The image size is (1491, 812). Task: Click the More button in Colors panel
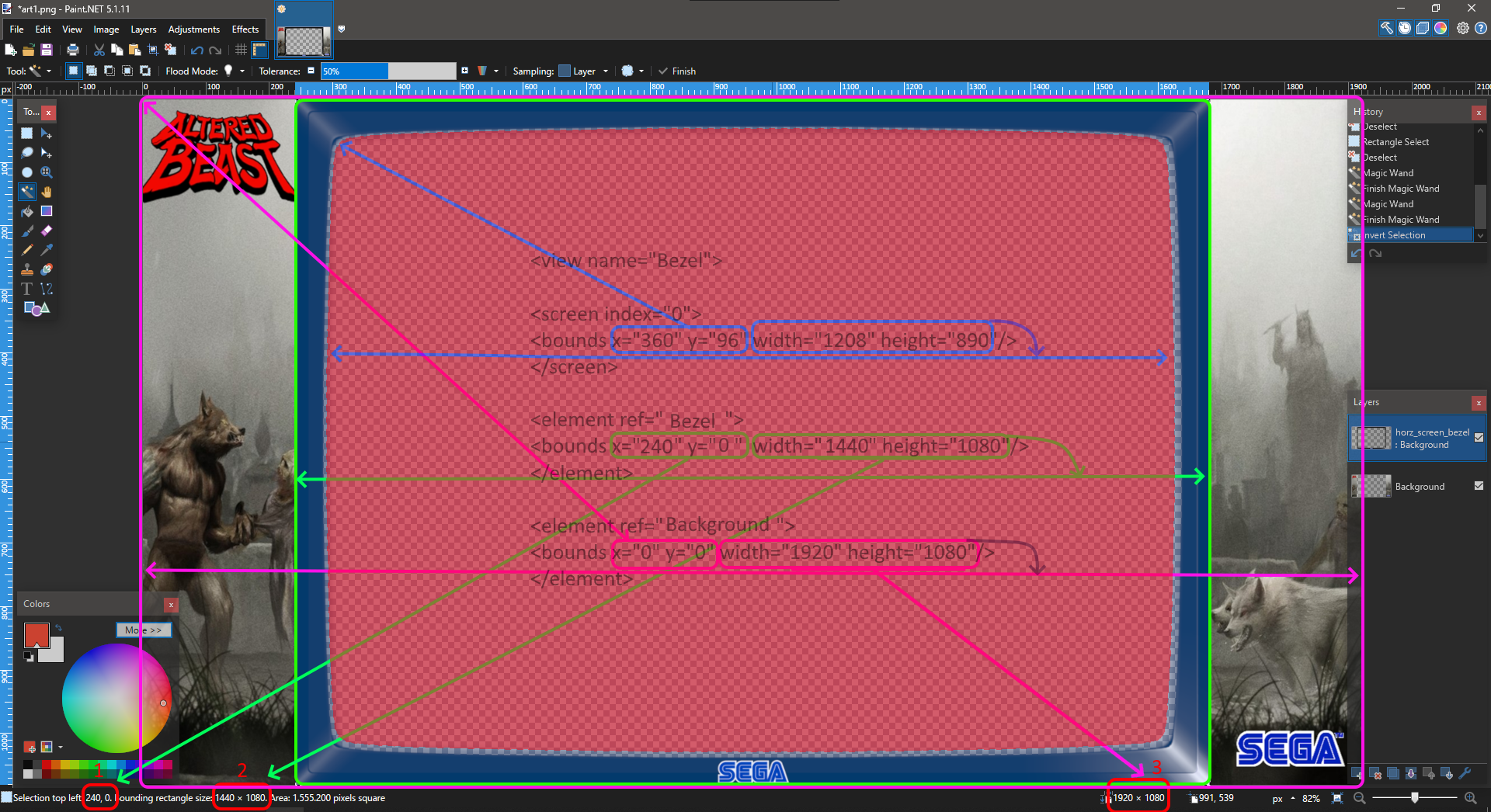click(x=143, y=630)
